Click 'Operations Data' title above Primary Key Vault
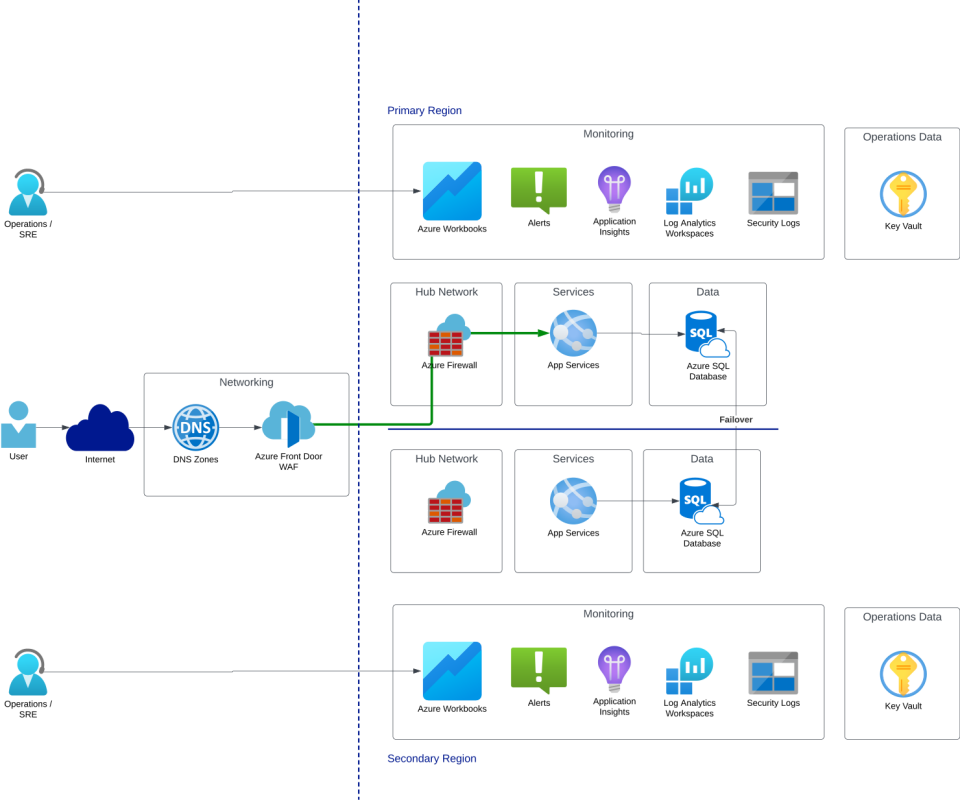The height and width of the screenshot is (800, 960). (x=902, y=137)
